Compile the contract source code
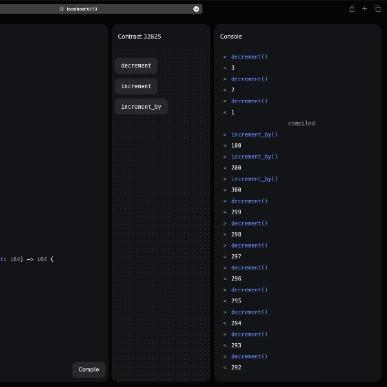 pyautogui.click(x=89, y=369)
